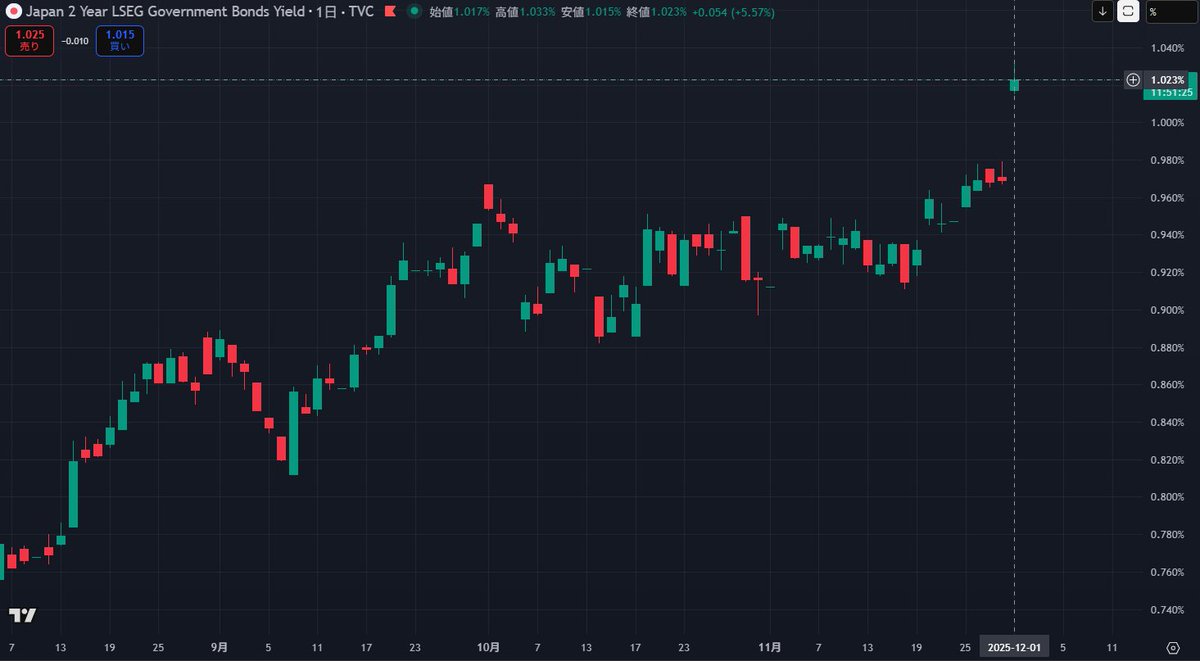Click the 0.900% tick on price axis
This screenshot has height=661, width=1200.
point(1168,310)
